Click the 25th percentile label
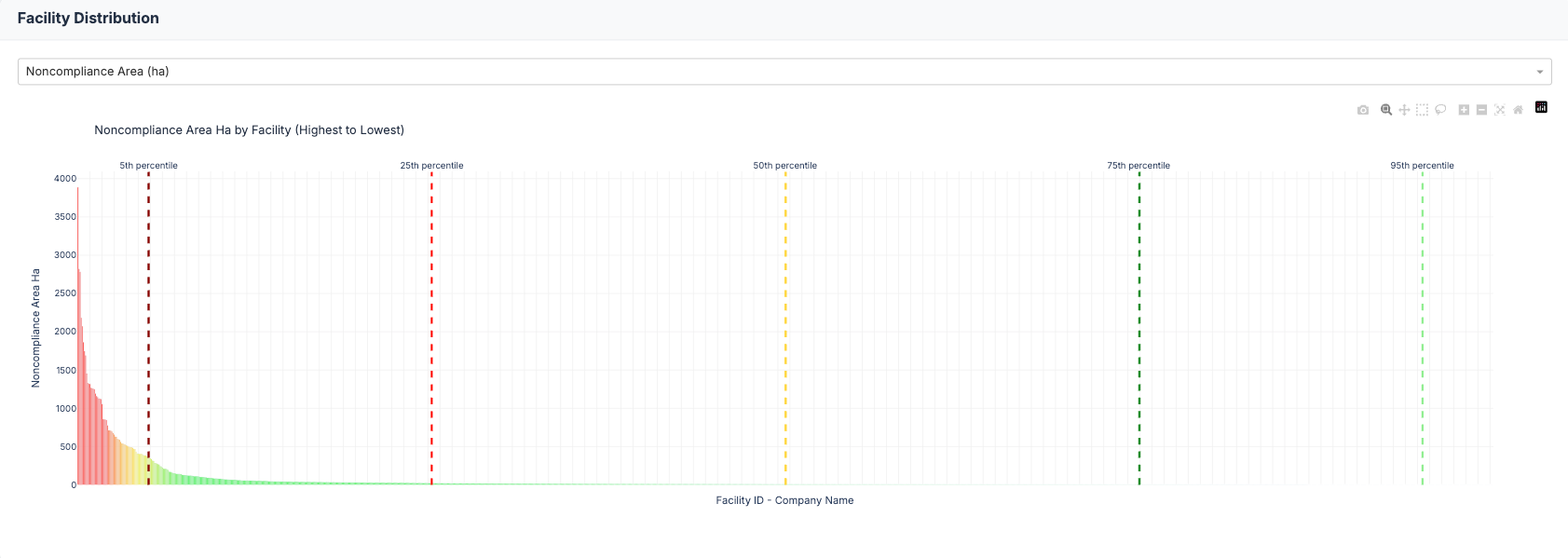Viewport: 1568px width, 558px height. [431, 166]
